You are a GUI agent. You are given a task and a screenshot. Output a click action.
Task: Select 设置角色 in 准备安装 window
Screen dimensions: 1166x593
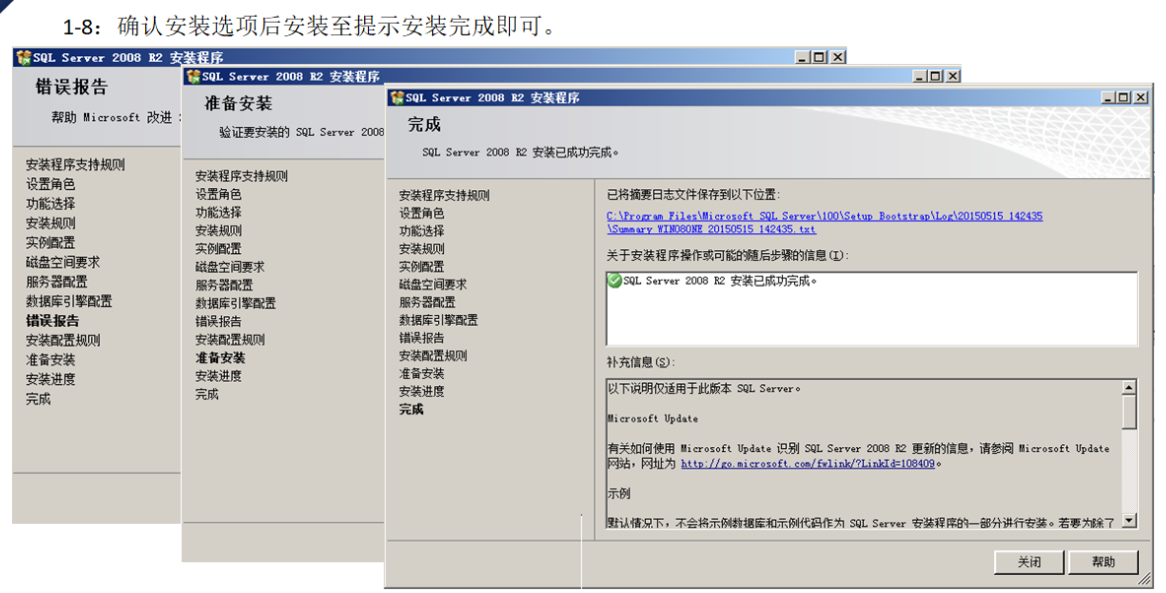(x=218, y=194)
